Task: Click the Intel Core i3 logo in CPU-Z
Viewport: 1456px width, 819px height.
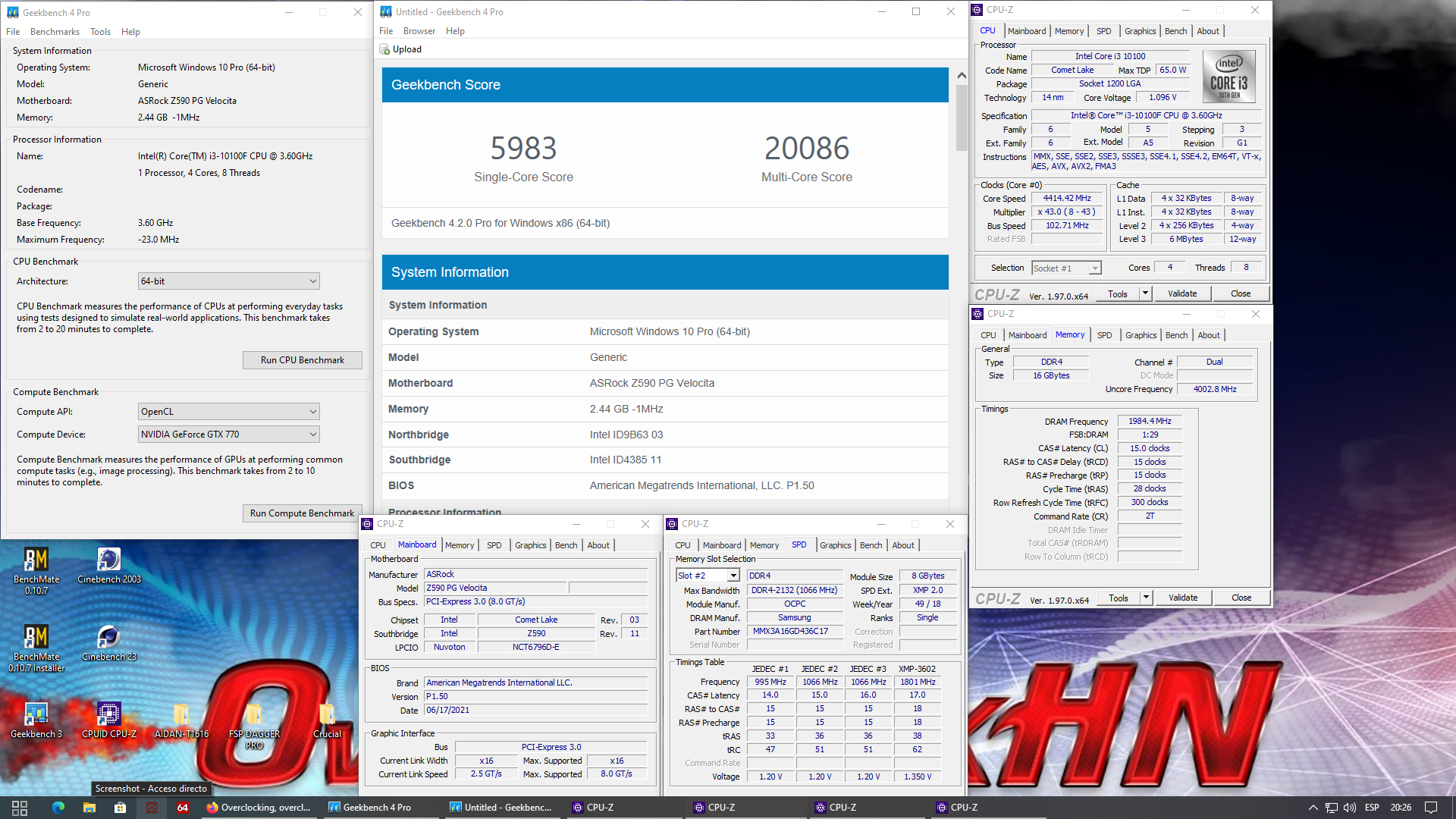Action: (1228, 77)
